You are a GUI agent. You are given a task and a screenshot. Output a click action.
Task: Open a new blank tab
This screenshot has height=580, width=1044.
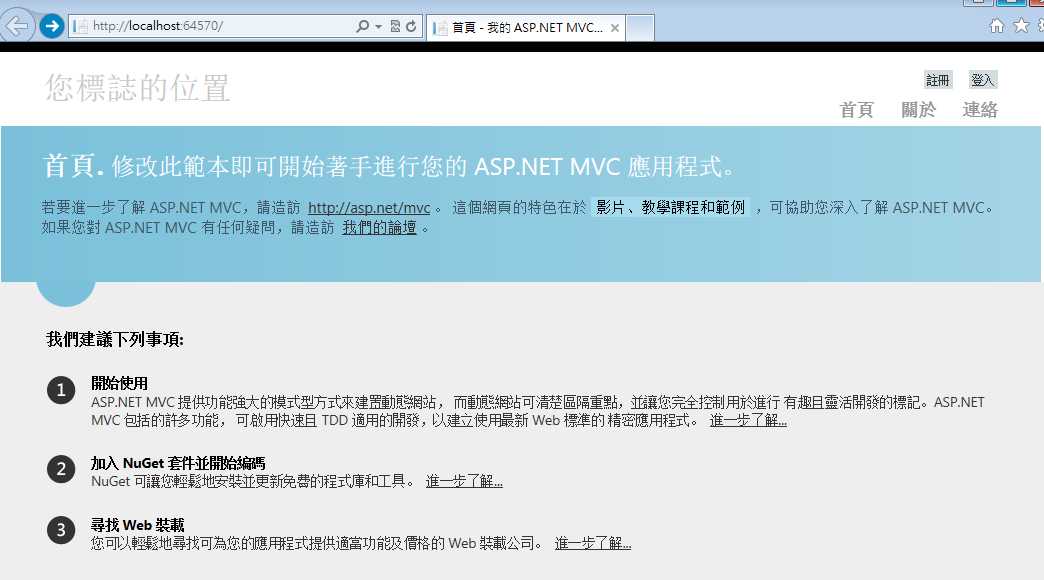(x=640, y=27)
